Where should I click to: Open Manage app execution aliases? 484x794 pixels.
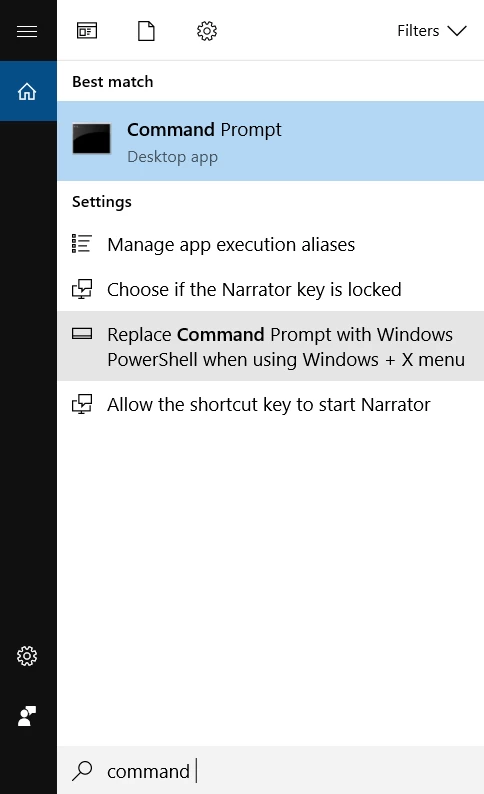271,245
